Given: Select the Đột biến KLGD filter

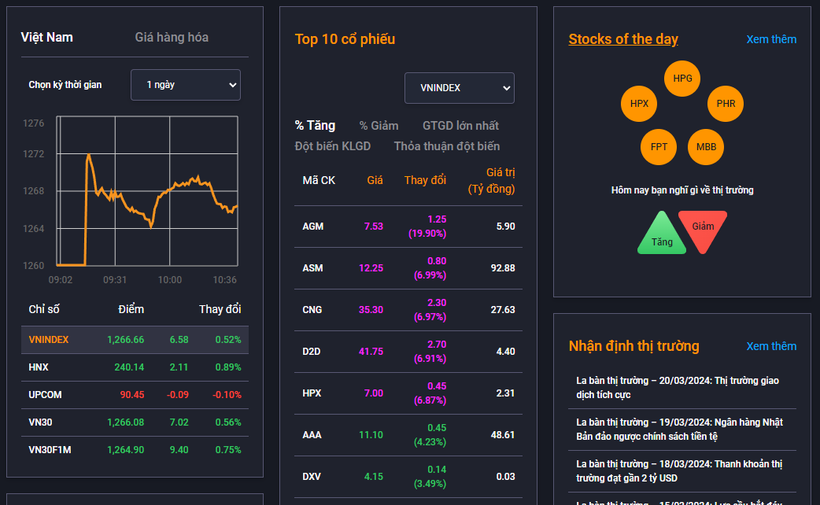Looking at the screenshot, I should [x=333, y=146].
